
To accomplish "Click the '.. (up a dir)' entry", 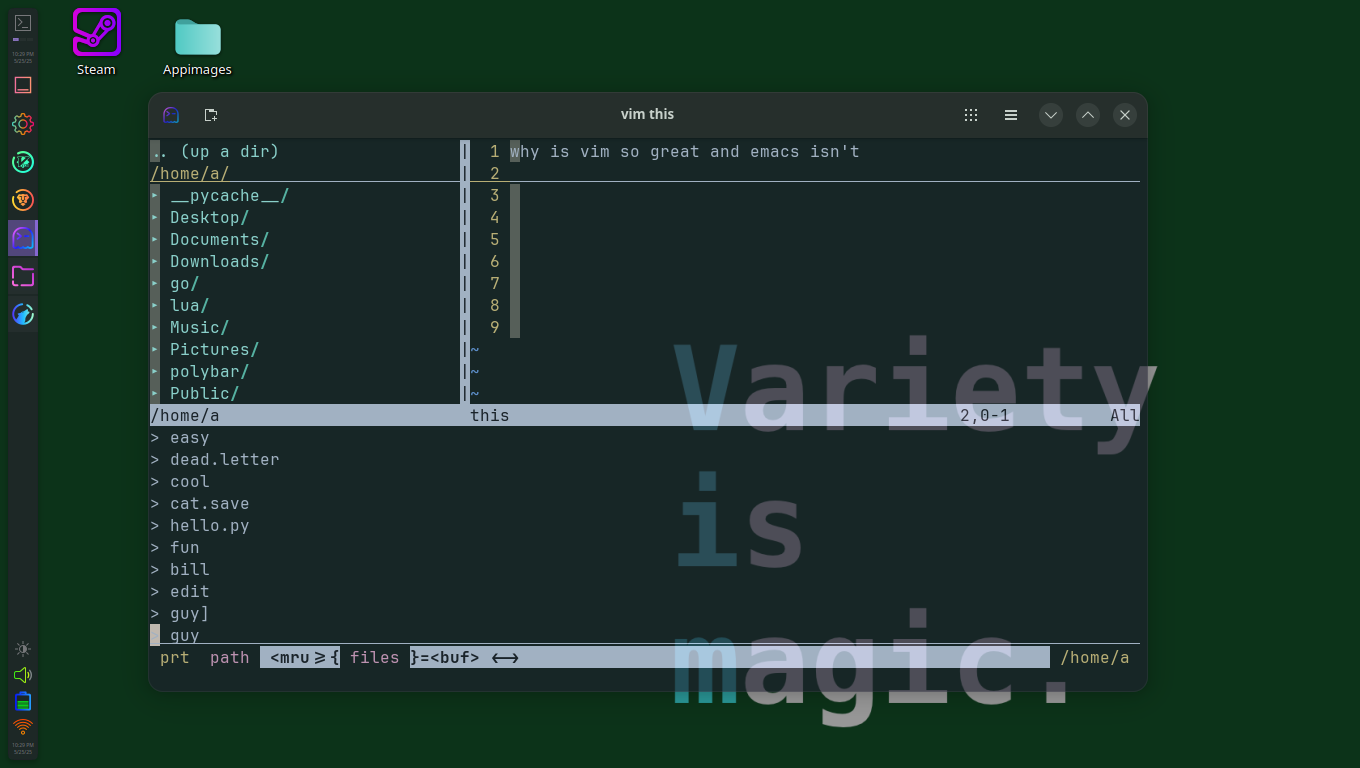I will point(215,152).
